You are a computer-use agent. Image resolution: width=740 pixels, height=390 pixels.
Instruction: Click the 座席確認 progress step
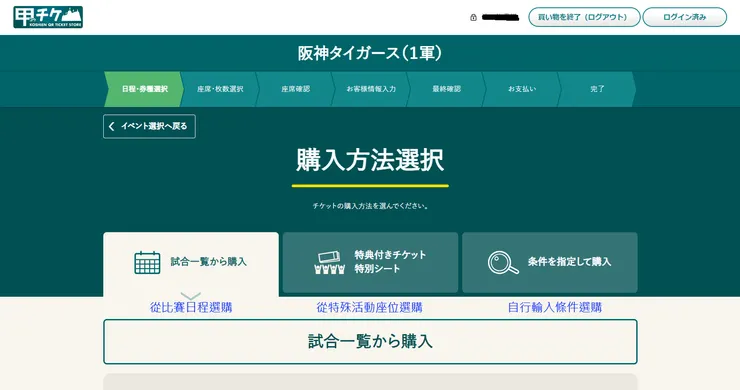tap(295, 89)
